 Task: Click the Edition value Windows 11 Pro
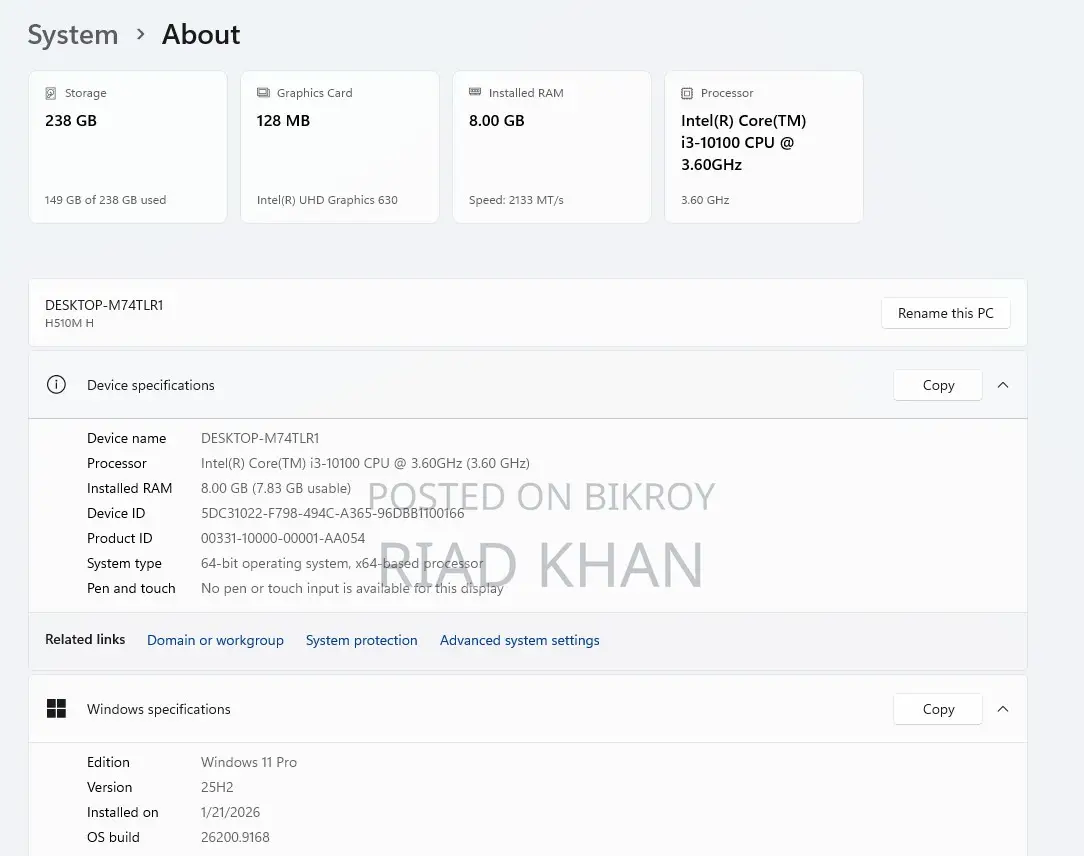[249, 762]
